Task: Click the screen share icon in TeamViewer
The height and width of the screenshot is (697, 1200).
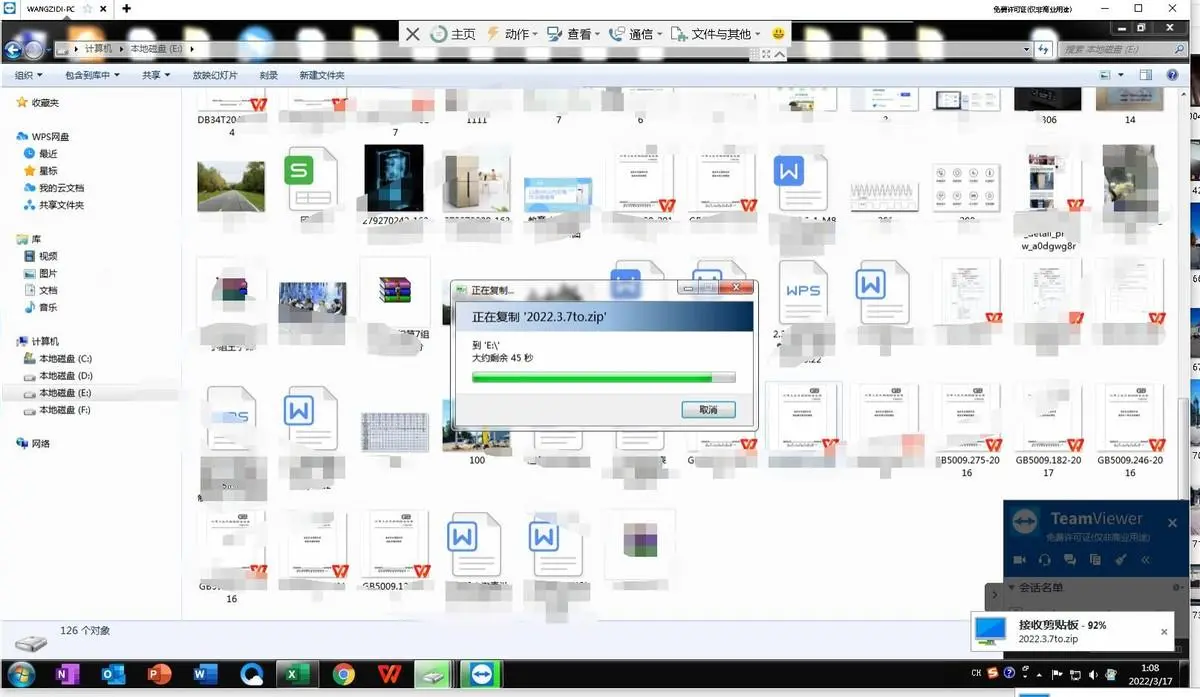Action: 1095,559
